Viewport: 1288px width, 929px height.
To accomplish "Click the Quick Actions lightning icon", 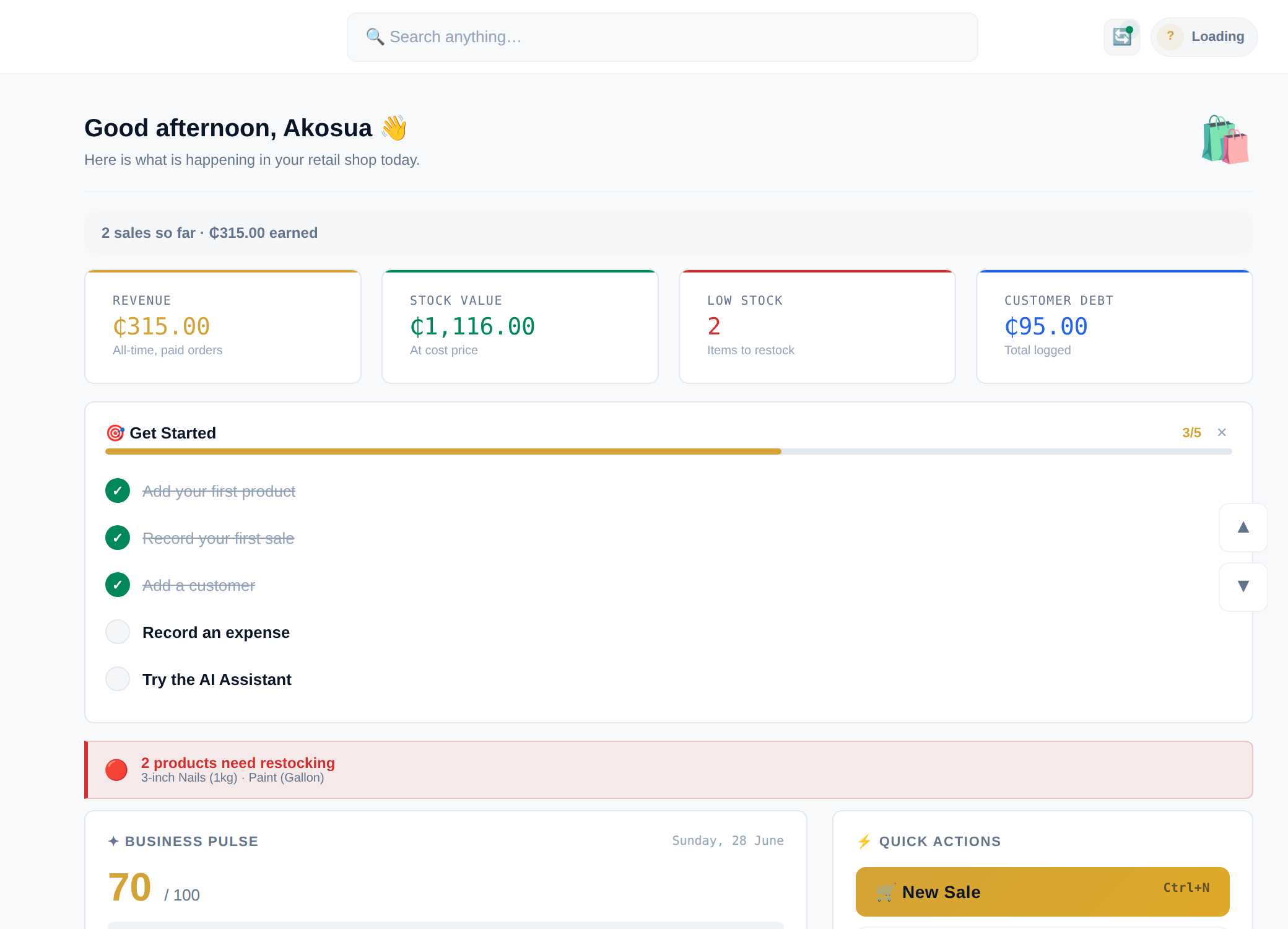I will click(x=864, y=841).
